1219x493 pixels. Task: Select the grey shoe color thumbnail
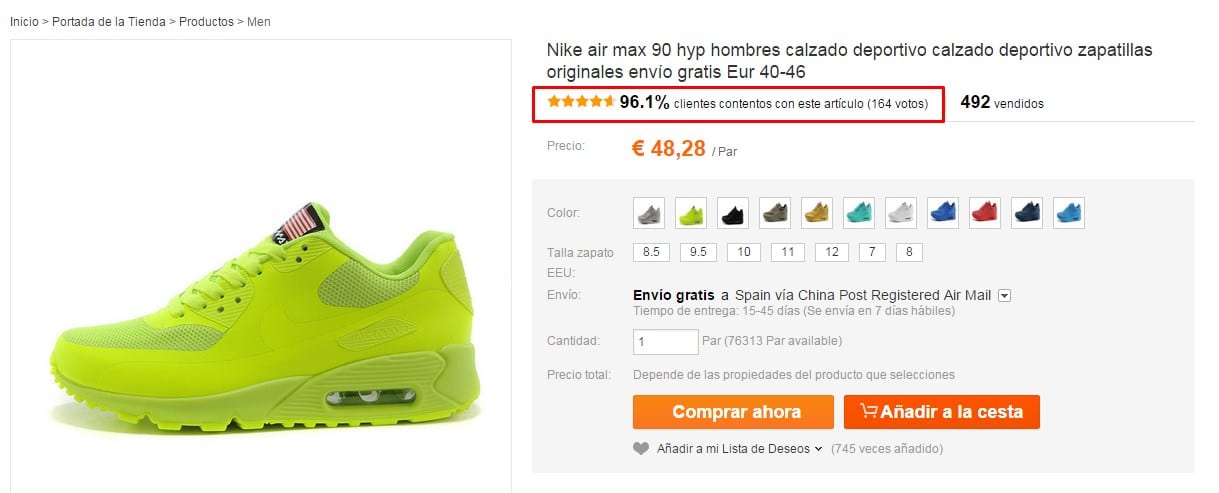(649, 212)
